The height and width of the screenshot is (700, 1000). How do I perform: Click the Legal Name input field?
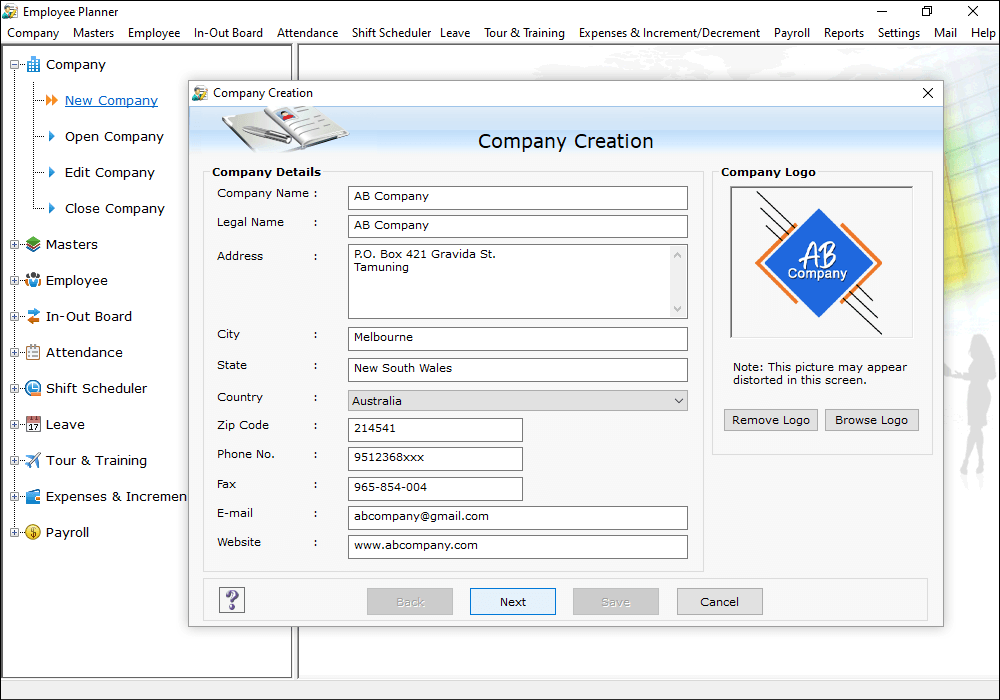517,226
